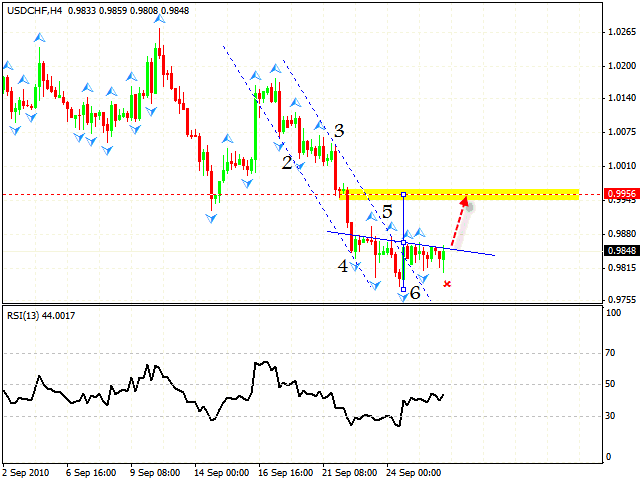This screenshot has width=640, height=480.
Task: Click the fractal arrow above the 1.0265 peak
Action: tap(160, 19)
